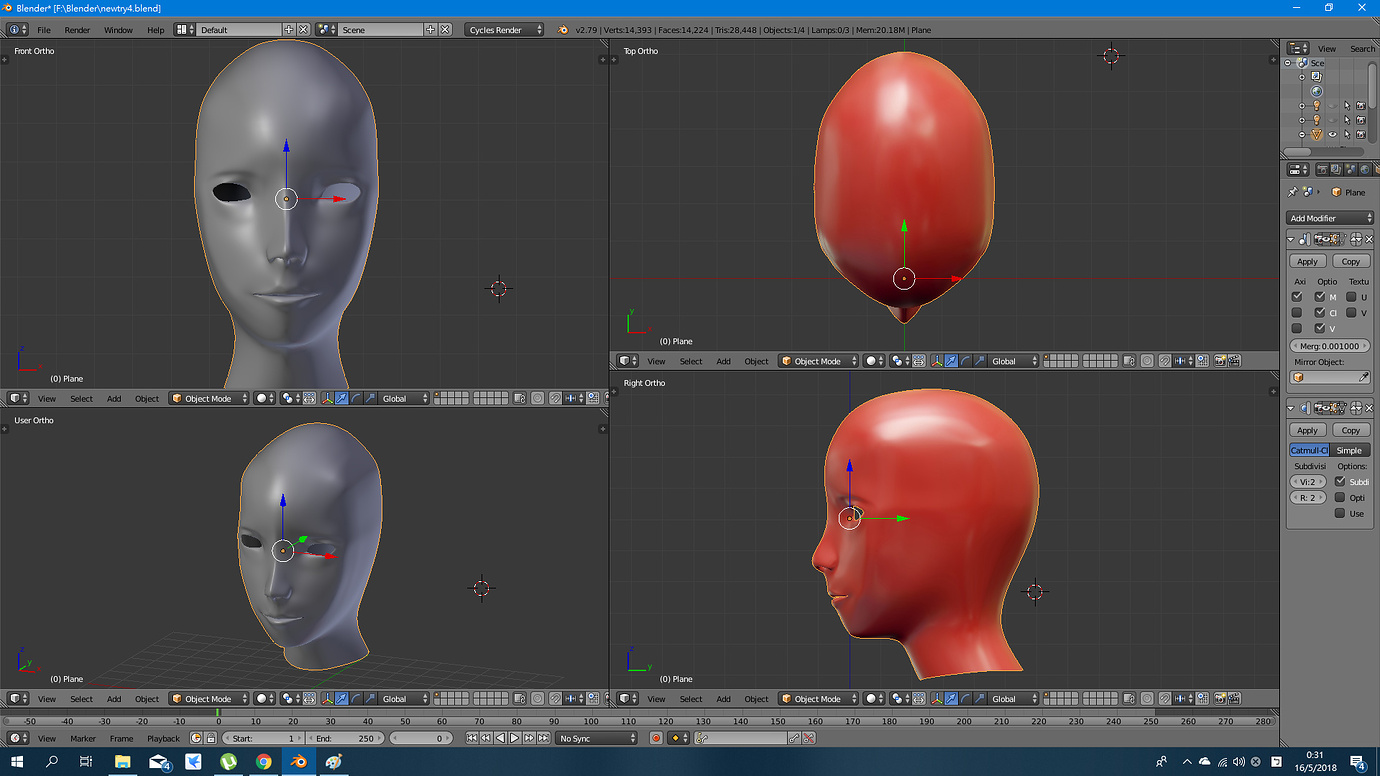1380x776 pixels.
Task: Open the Cycles Render engine dropdown
Action: pyautogui.click(x=505, y=30)
